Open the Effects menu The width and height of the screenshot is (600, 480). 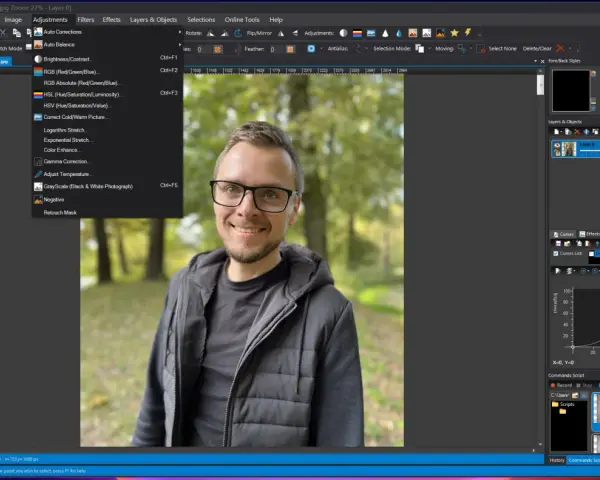[x=111, y=20]
